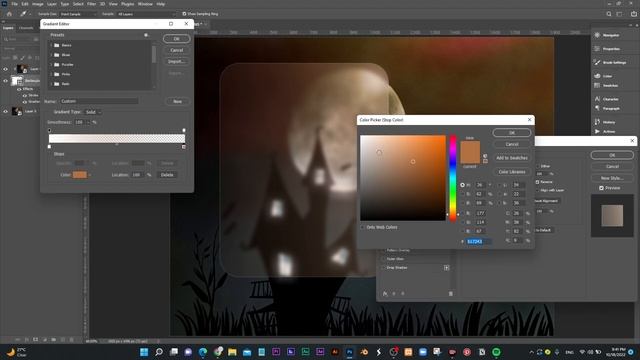Click the presets gear icon in Gradient Editor
The width and height of the screenshot is (640, 360).
pyautogui.click(x=146, y=35)
